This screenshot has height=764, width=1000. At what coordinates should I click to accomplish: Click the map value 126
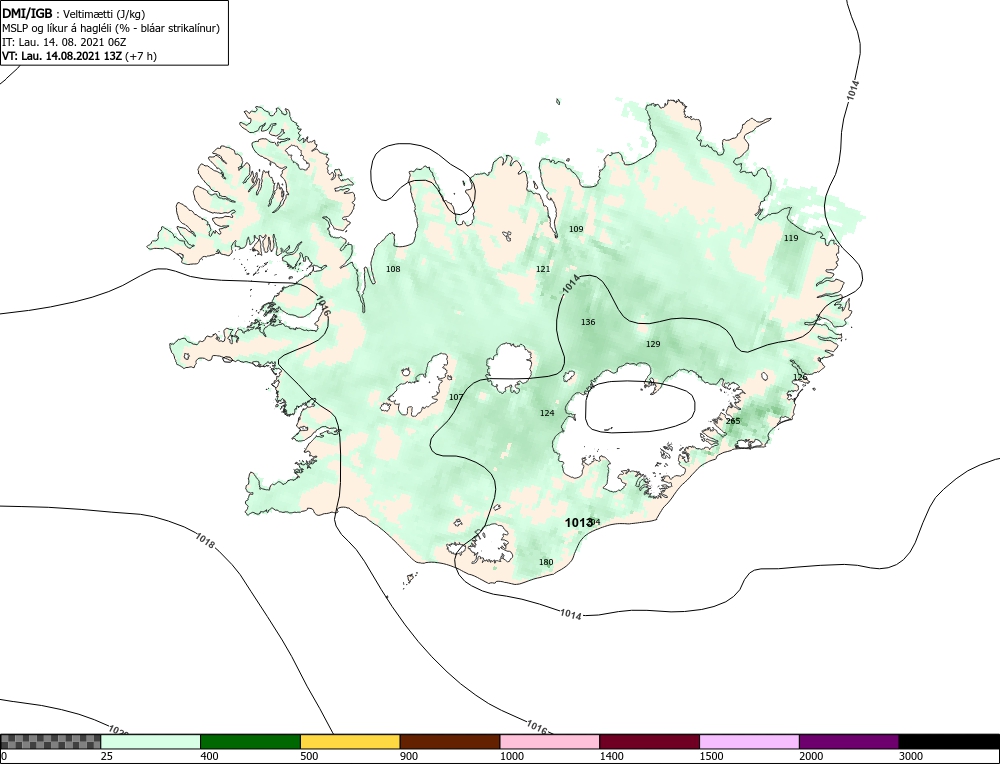(x=800, y=378)
